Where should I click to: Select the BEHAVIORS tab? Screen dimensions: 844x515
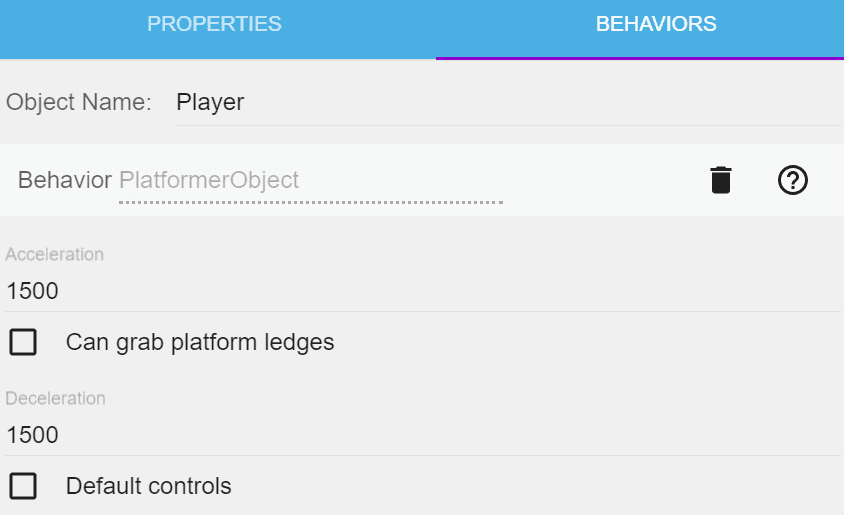coord(656,24)
